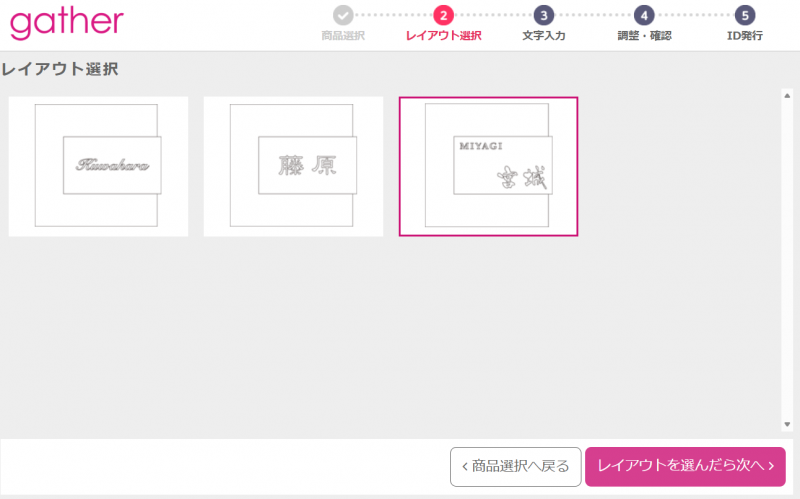Click the レイアウト選択 step label in progress bar
The height and width of the screenshot is (499, 800).
pos(443,36)
